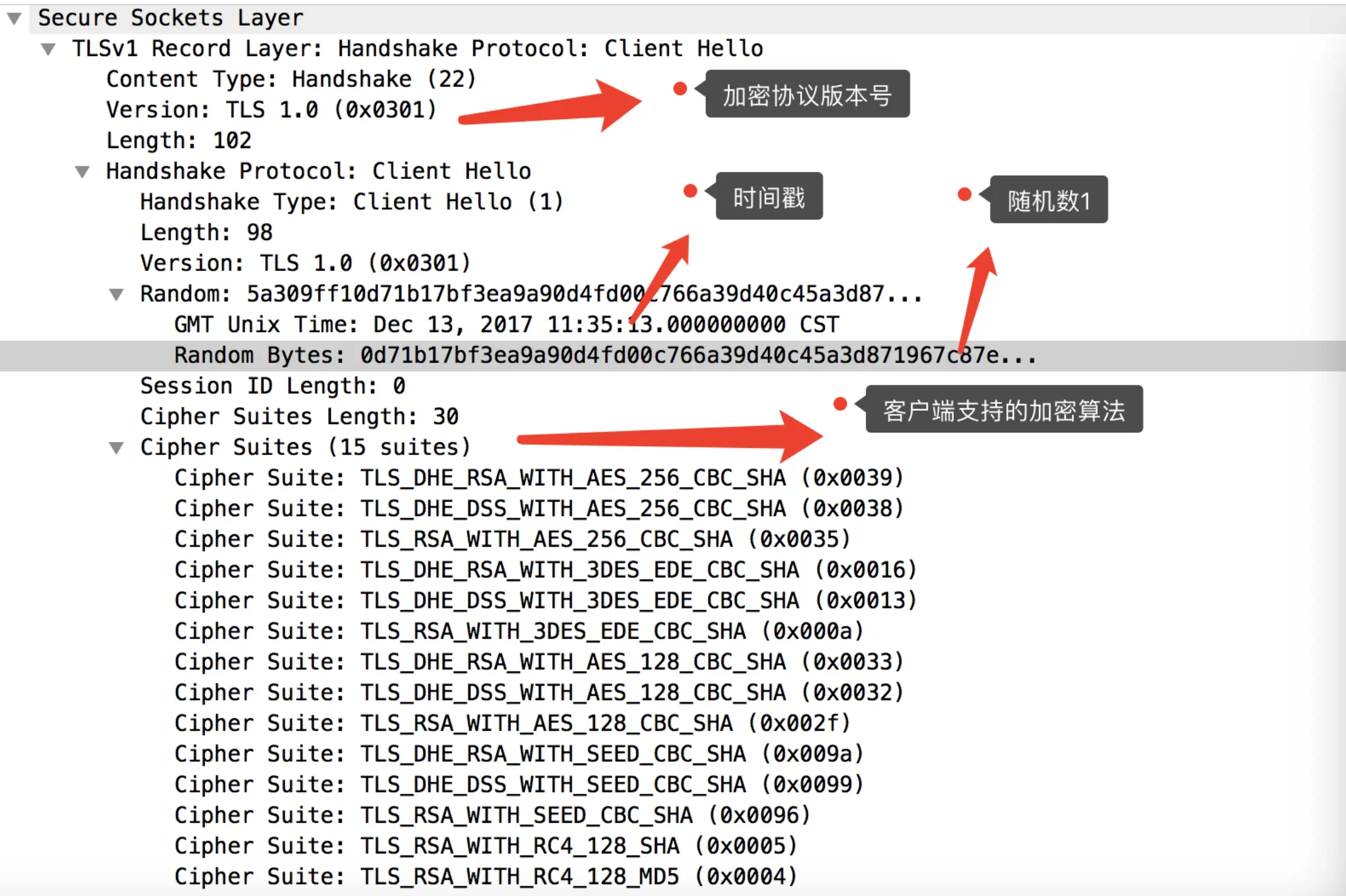Select the record Version TLS 1.0 line
The image size is (1346, 896).
(271, 110)
